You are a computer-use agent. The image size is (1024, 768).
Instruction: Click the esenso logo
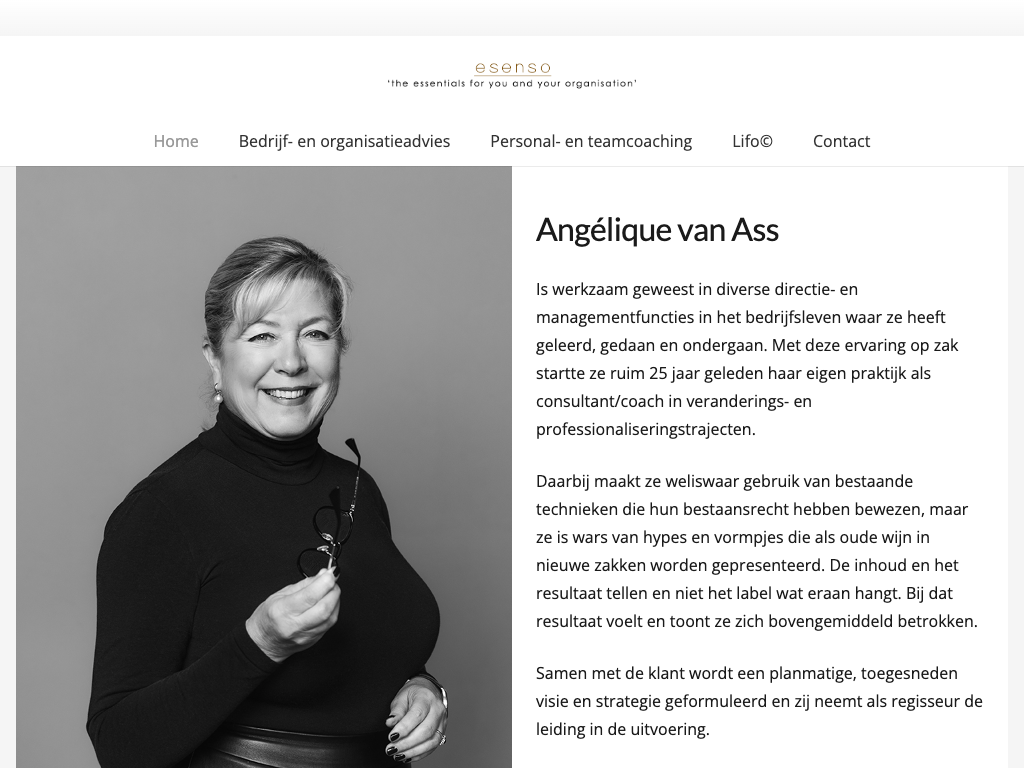pyautogui.click(x=513, y=67)
